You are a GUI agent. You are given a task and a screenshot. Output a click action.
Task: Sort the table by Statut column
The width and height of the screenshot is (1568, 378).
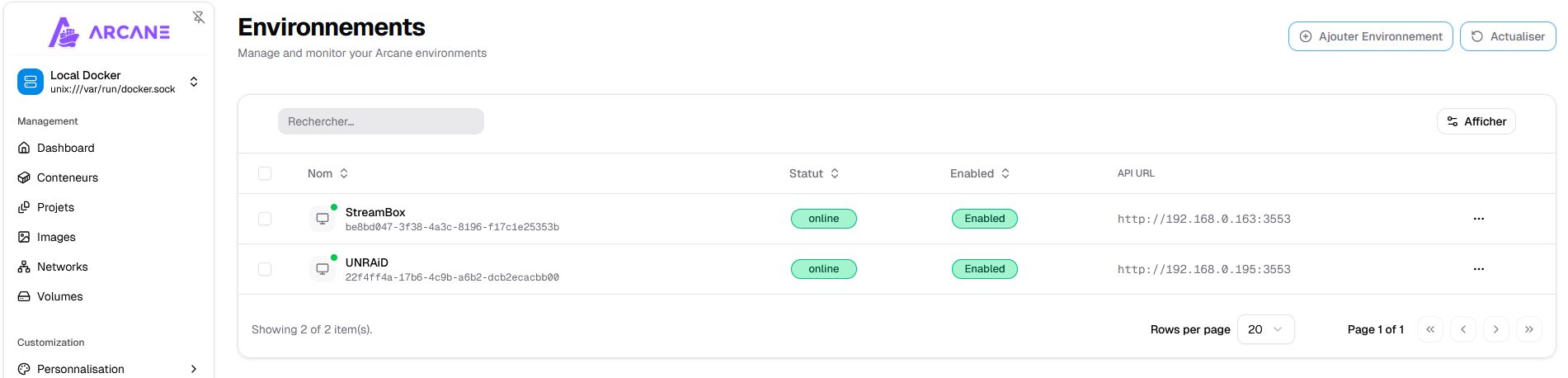tap(813, 173)
